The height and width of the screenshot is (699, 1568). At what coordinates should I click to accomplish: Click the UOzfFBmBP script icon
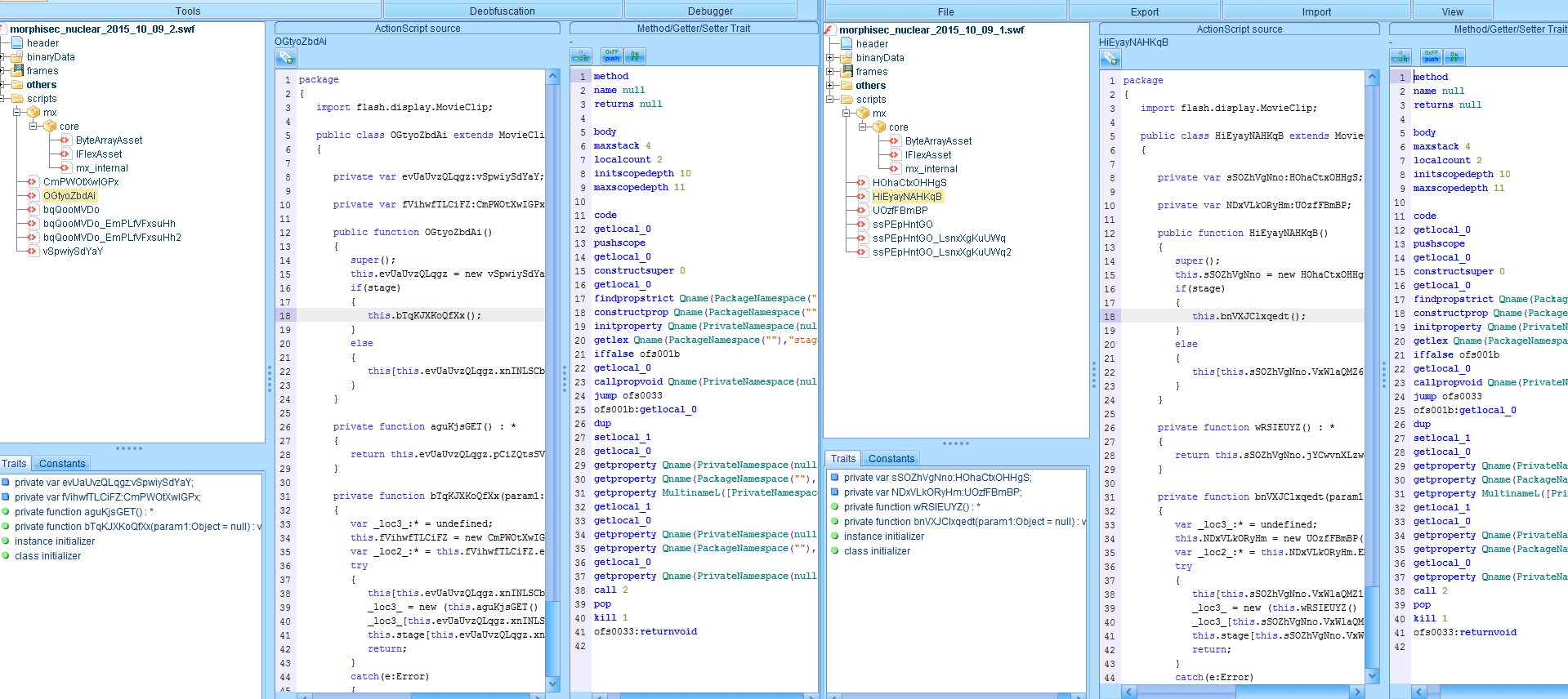click(862, 210)
